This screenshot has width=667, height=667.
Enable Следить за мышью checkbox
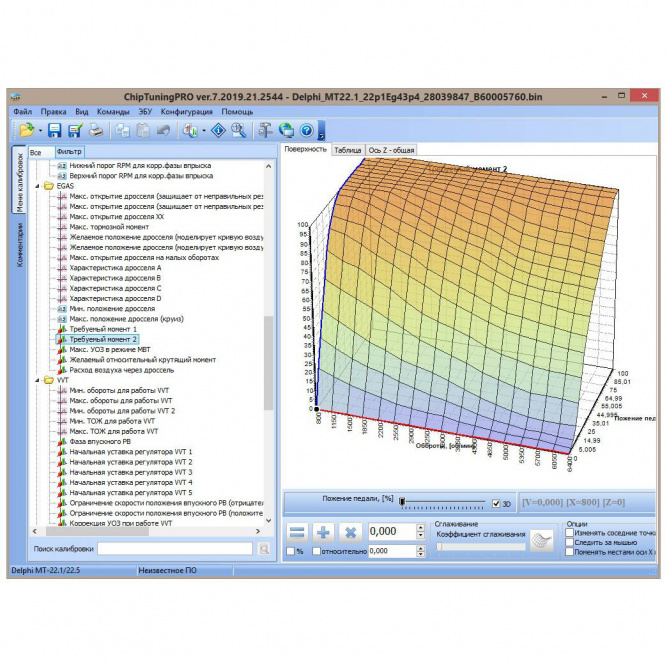(x=569, y=542)
